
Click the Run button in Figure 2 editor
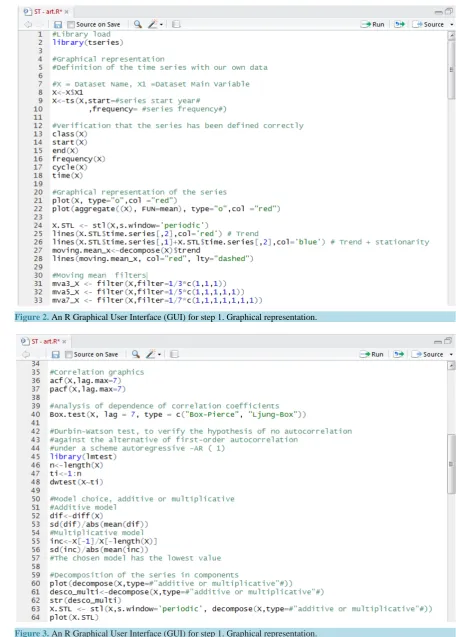click(x=373, y=24)
